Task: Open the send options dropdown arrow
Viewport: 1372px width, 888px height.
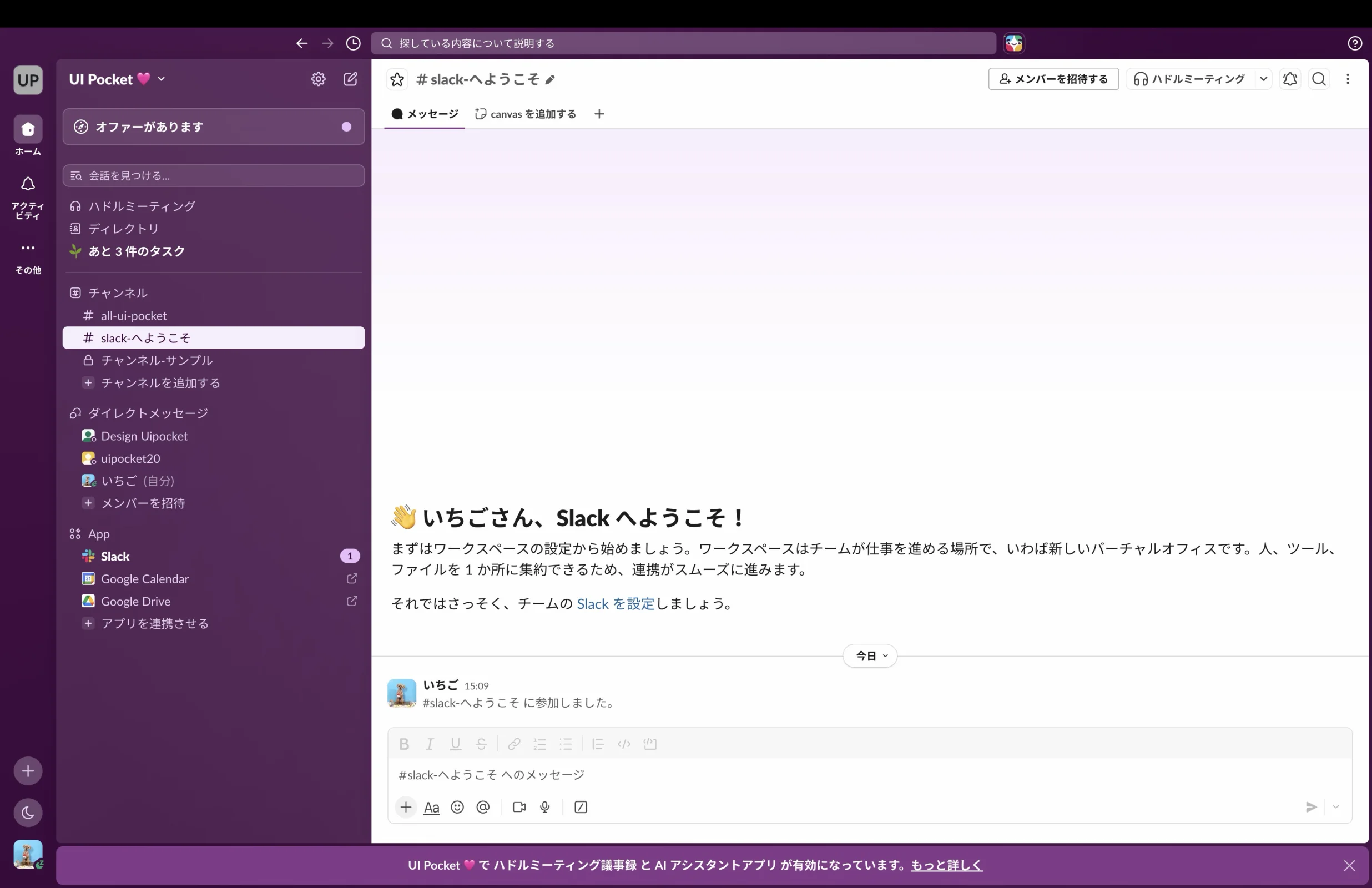Action: [1336, 808]
